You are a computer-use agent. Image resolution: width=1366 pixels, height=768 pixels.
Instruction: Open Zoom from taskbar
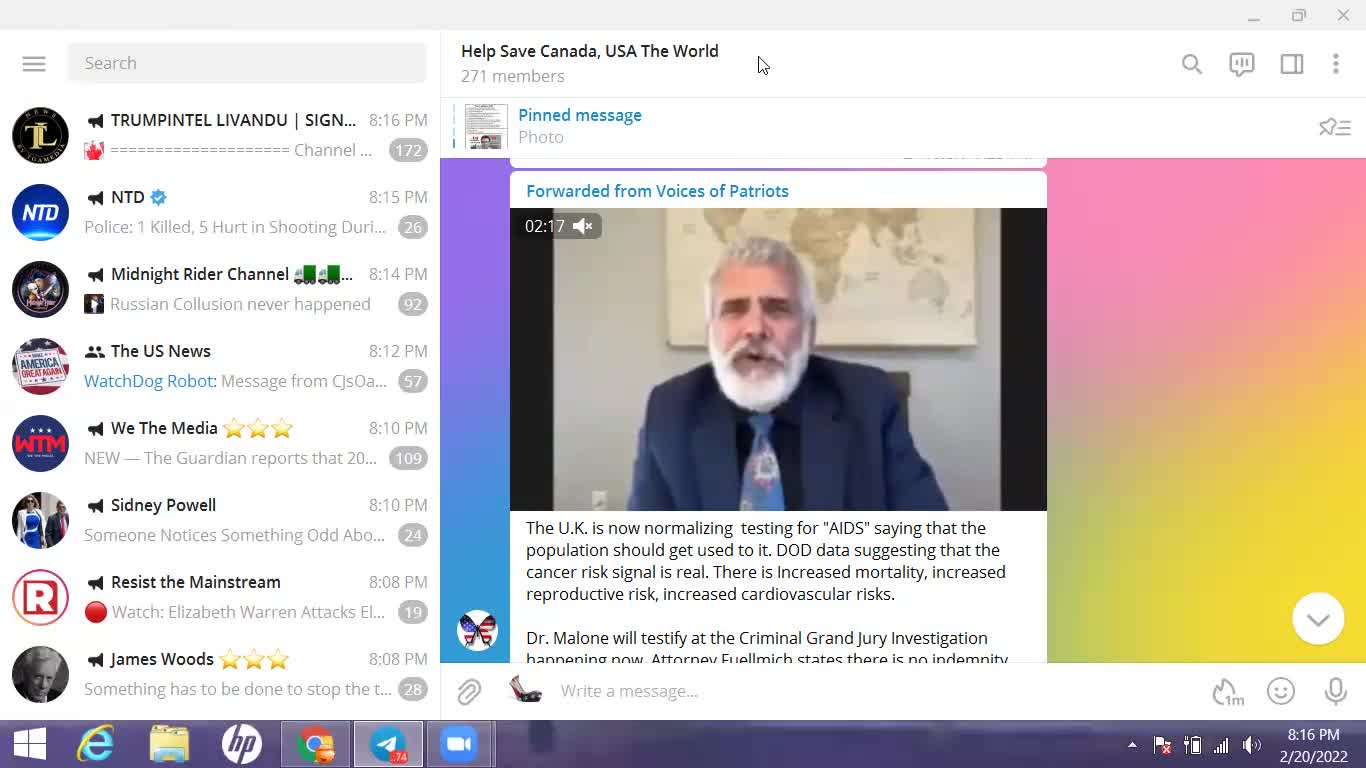(x=460, y=745)
